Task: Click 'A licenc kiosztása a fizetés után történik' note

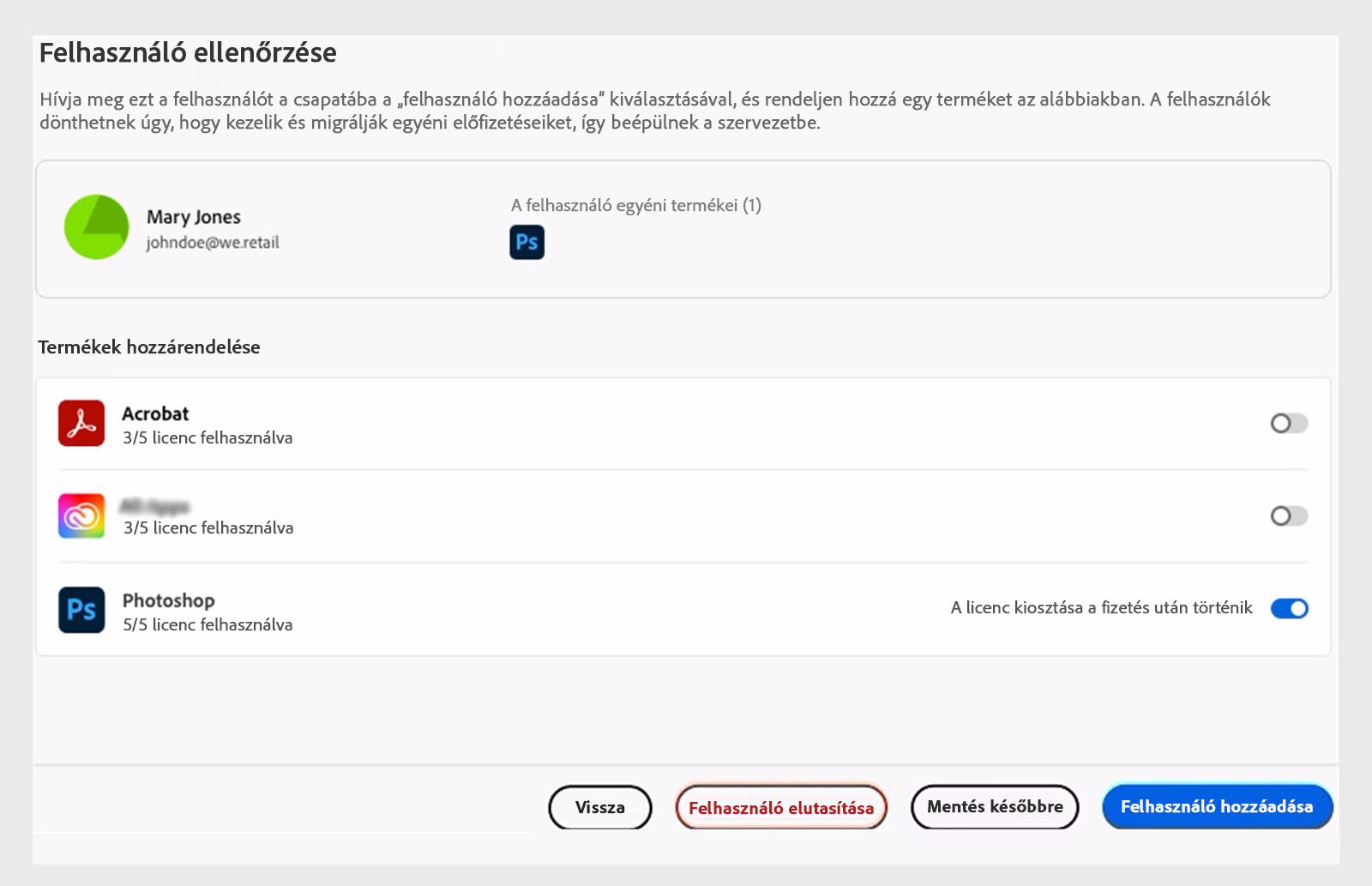Action: tap(1102, 608)
